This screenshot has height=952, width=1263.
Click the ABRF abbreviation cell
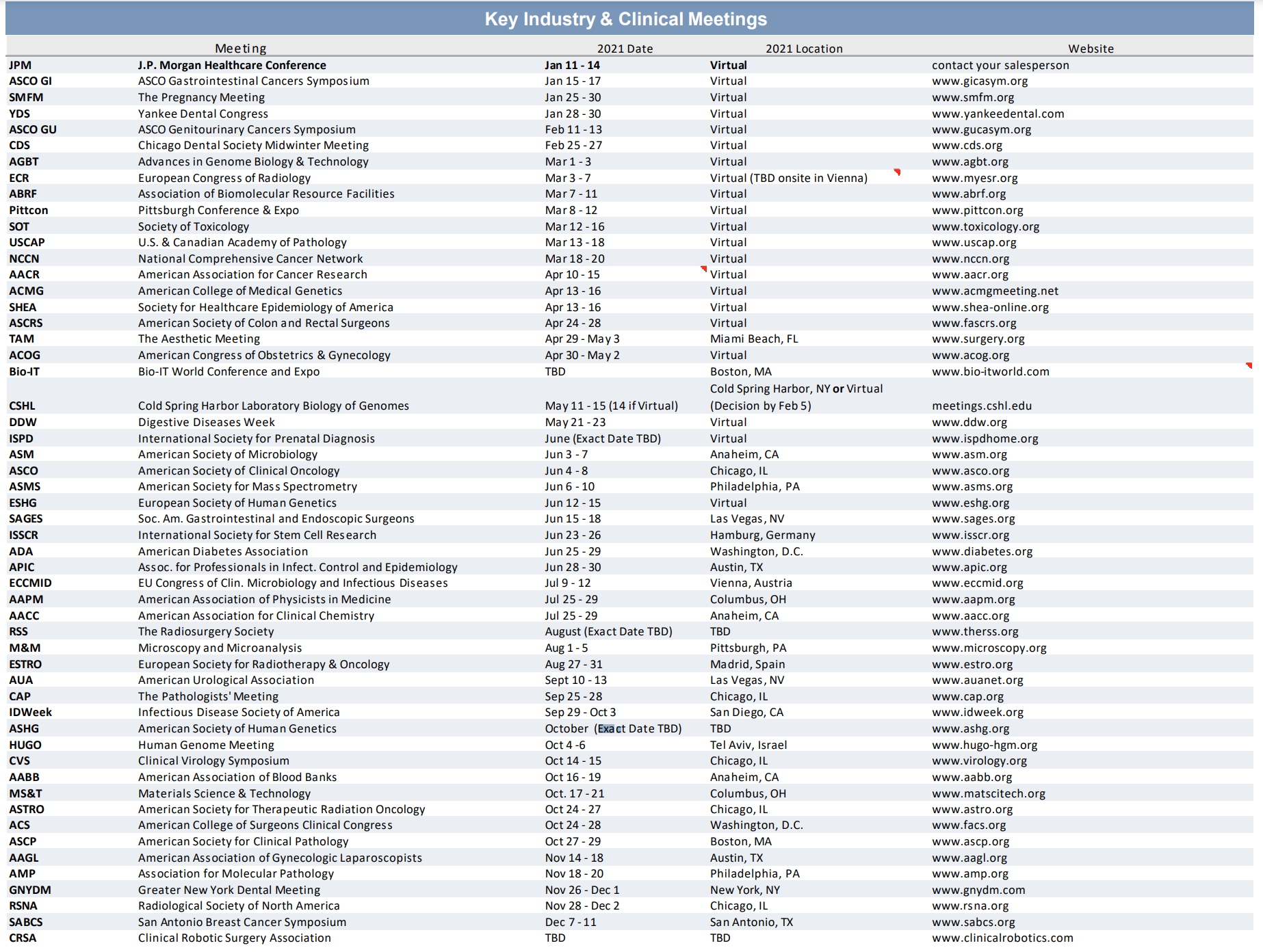(23, 194)
